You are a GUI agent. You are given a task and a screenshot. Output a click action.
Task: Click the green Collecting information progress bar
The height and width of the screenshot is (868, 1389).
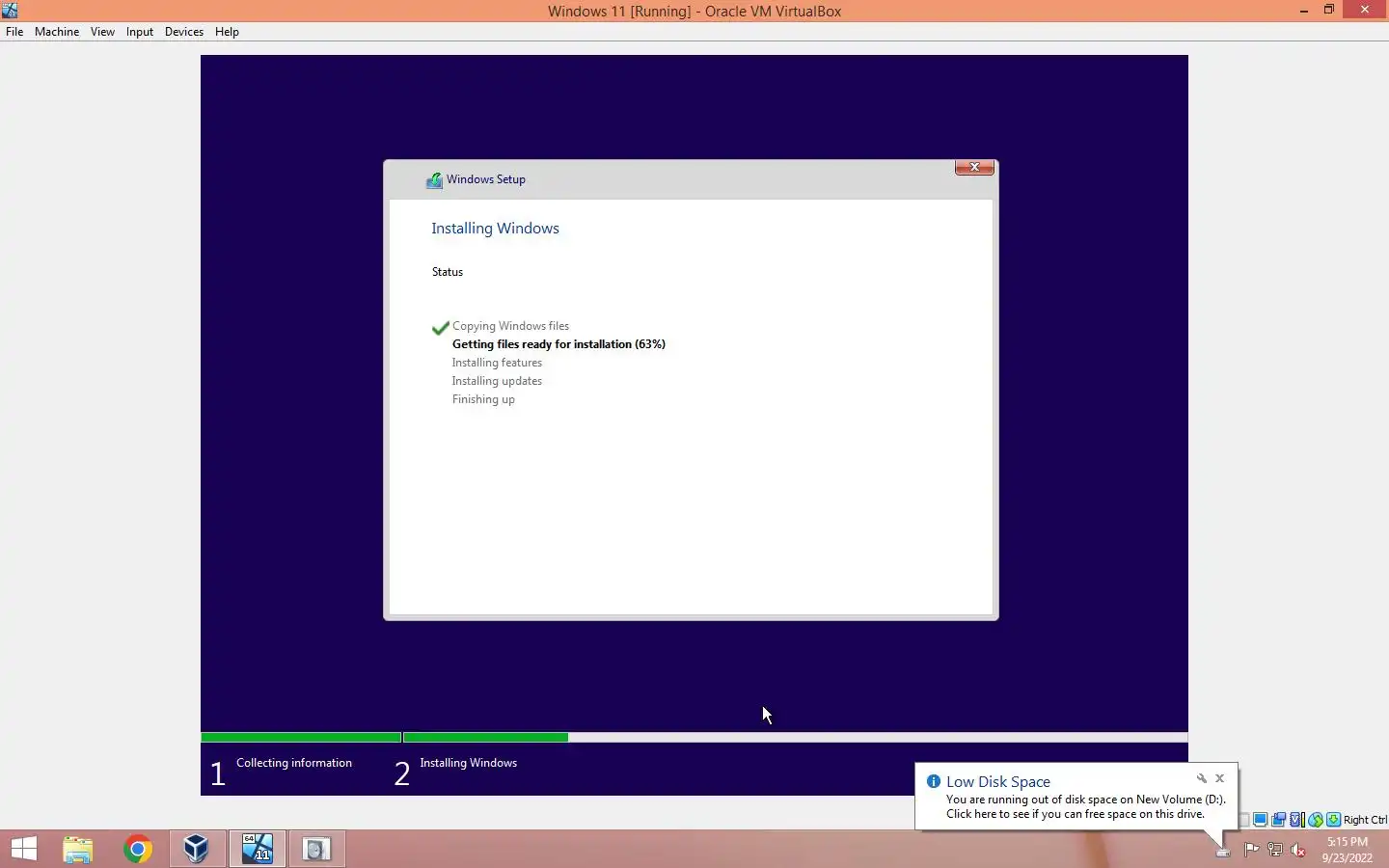click(301, 738)
